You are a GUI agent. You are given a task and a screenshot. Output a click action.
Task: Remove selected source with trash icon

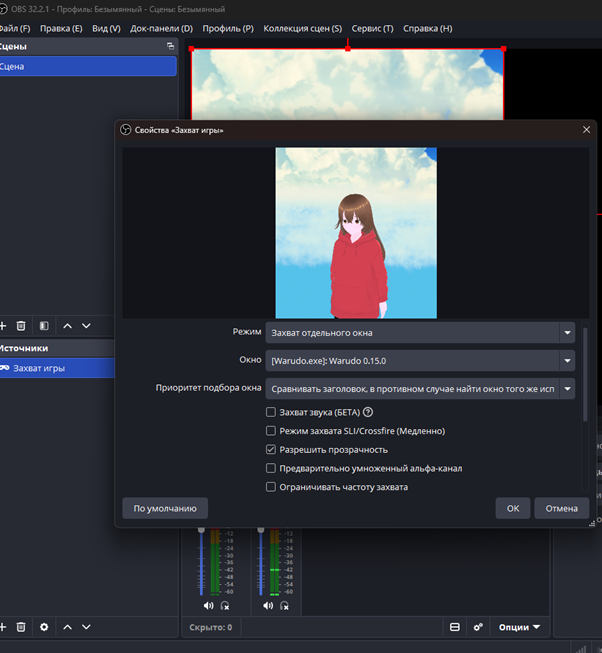coord(21,627)
